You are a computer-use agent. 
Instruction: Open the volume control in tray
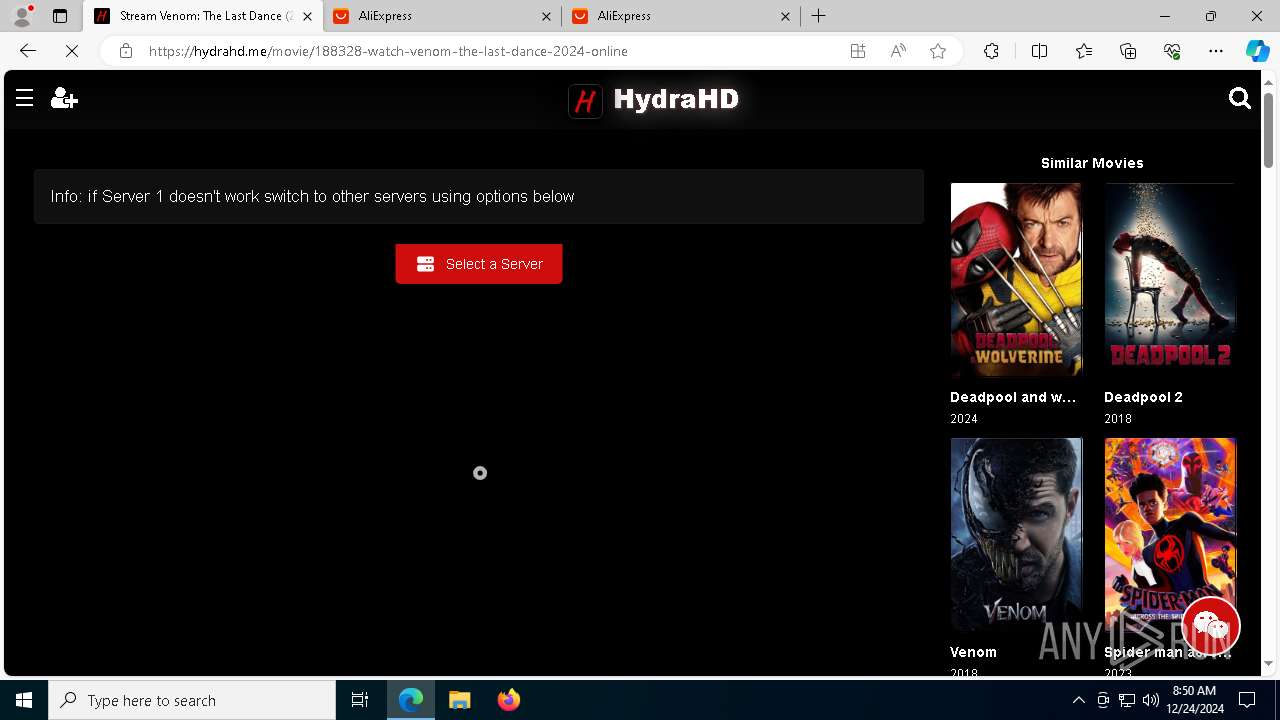(x=1150, y=700)
